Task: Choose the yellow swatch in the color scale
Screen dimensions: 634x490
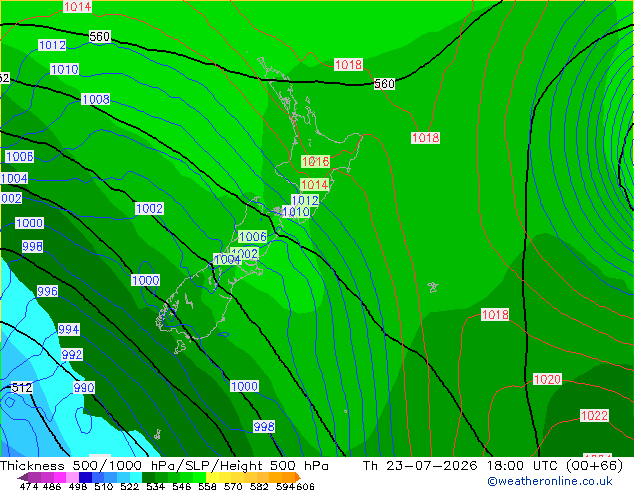Action: (212, 477)
